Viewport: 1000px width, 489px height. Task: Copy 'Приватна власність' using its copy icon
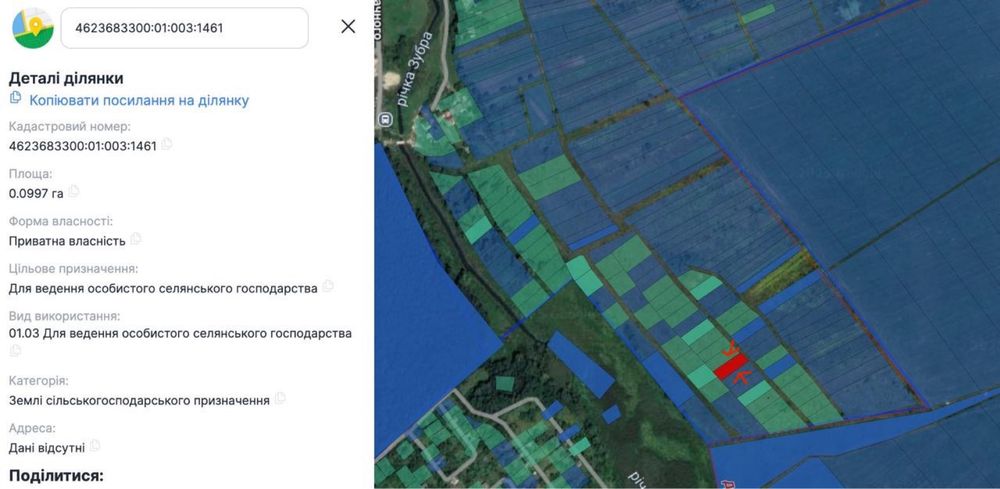tap(136, 238)
